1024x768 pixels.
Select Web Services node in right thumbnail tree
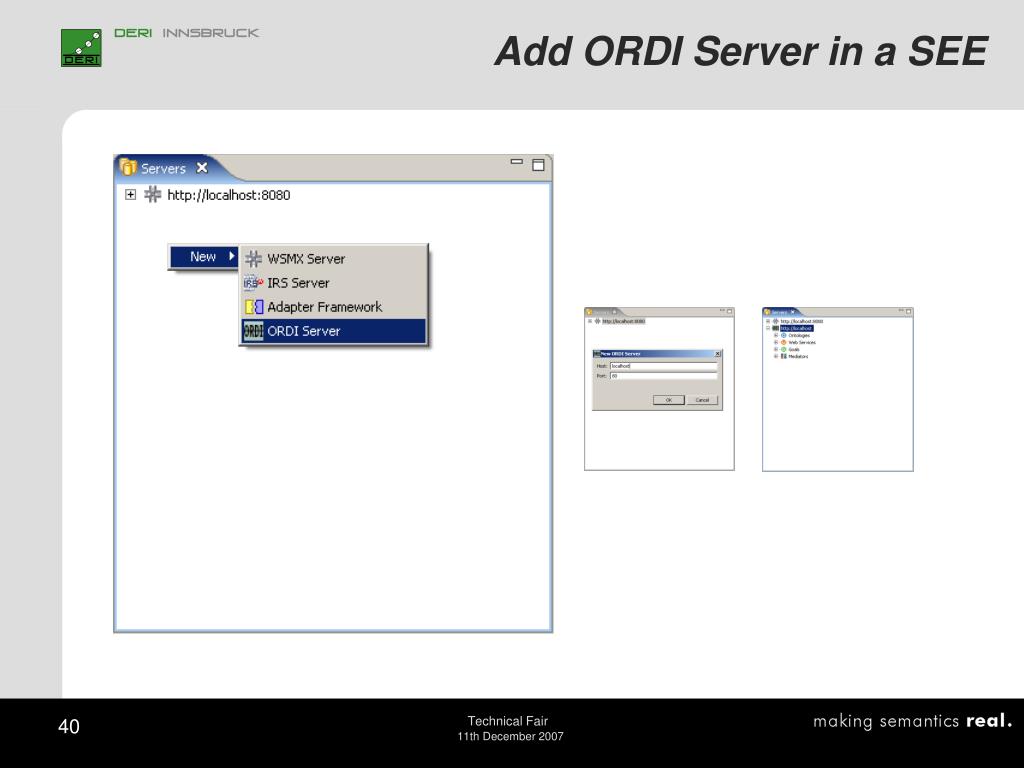(x=802, y=342)
